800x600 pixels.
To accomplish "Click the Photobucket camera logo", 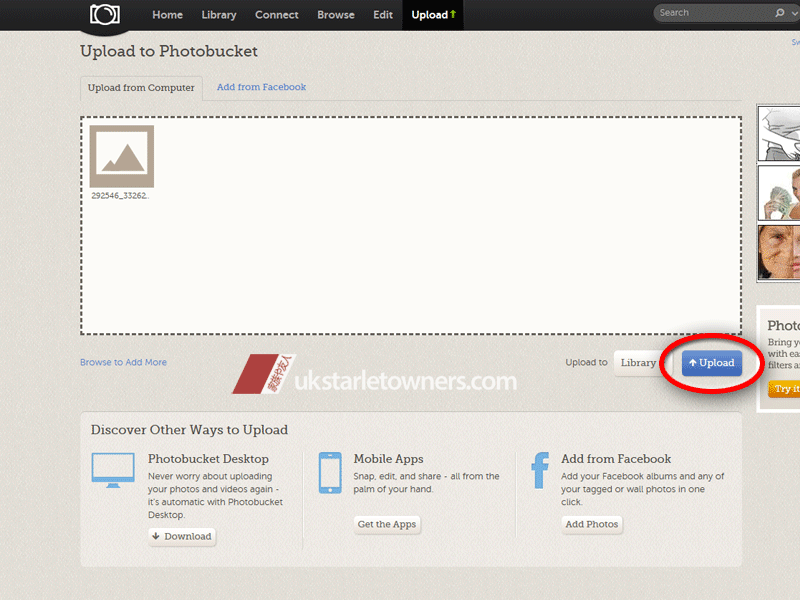I will [105, 14].
